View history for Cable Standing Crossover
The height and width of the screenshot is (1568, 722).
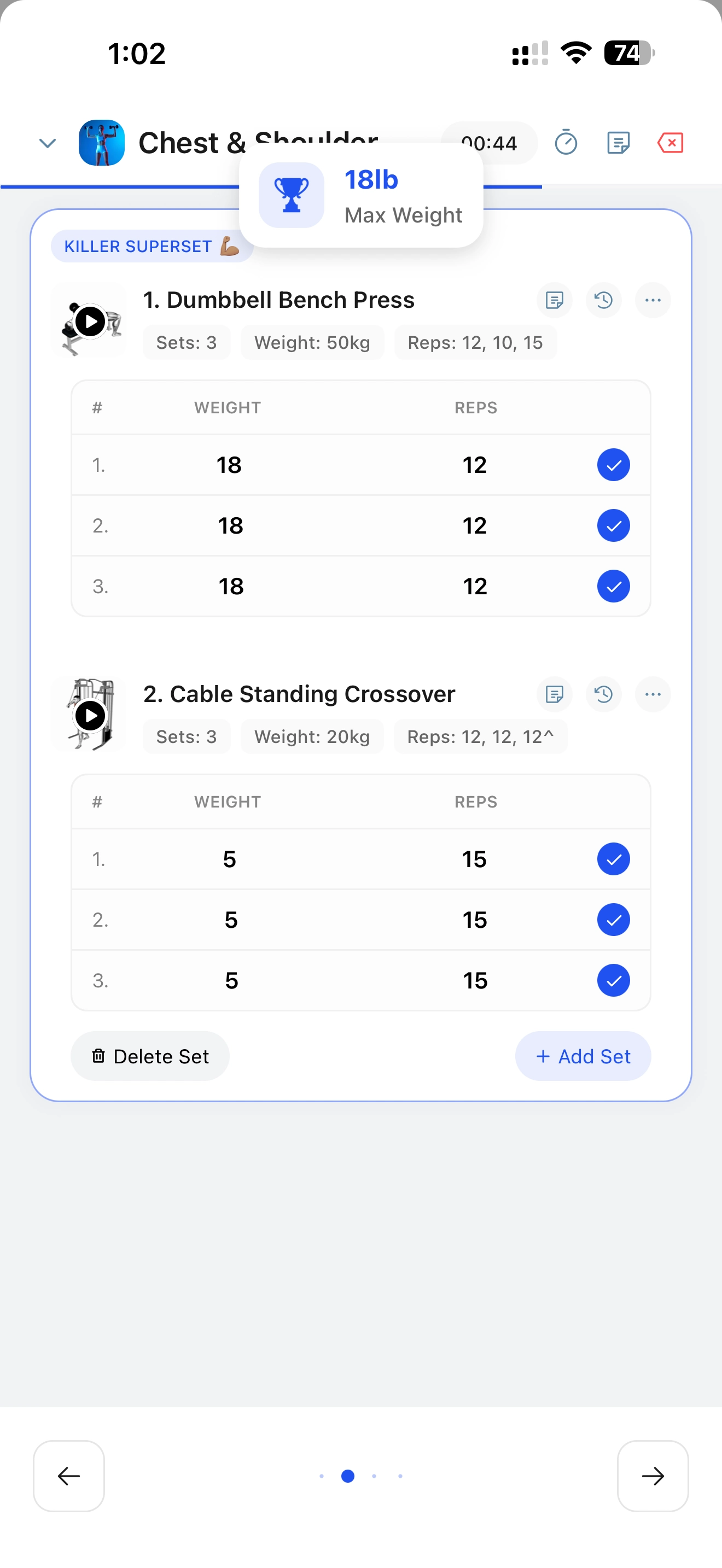pos(603,694)
